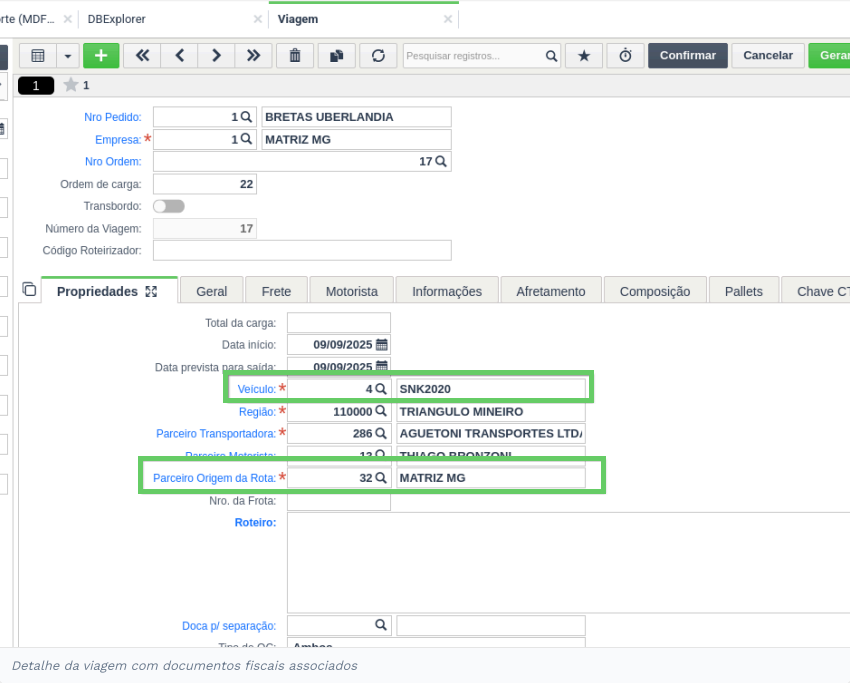Close the DBExplorer tab
The height and width of the screenshot is (683, 850).
pyautogui.click(x=258, y=19)
